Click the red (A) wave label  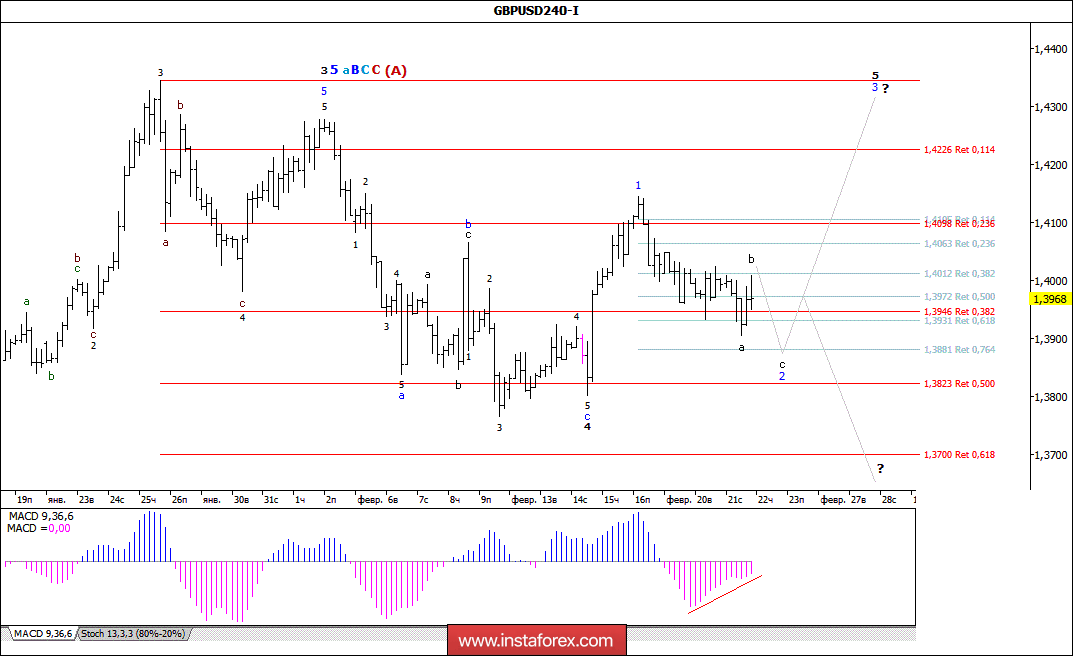[x=396, y=70]
